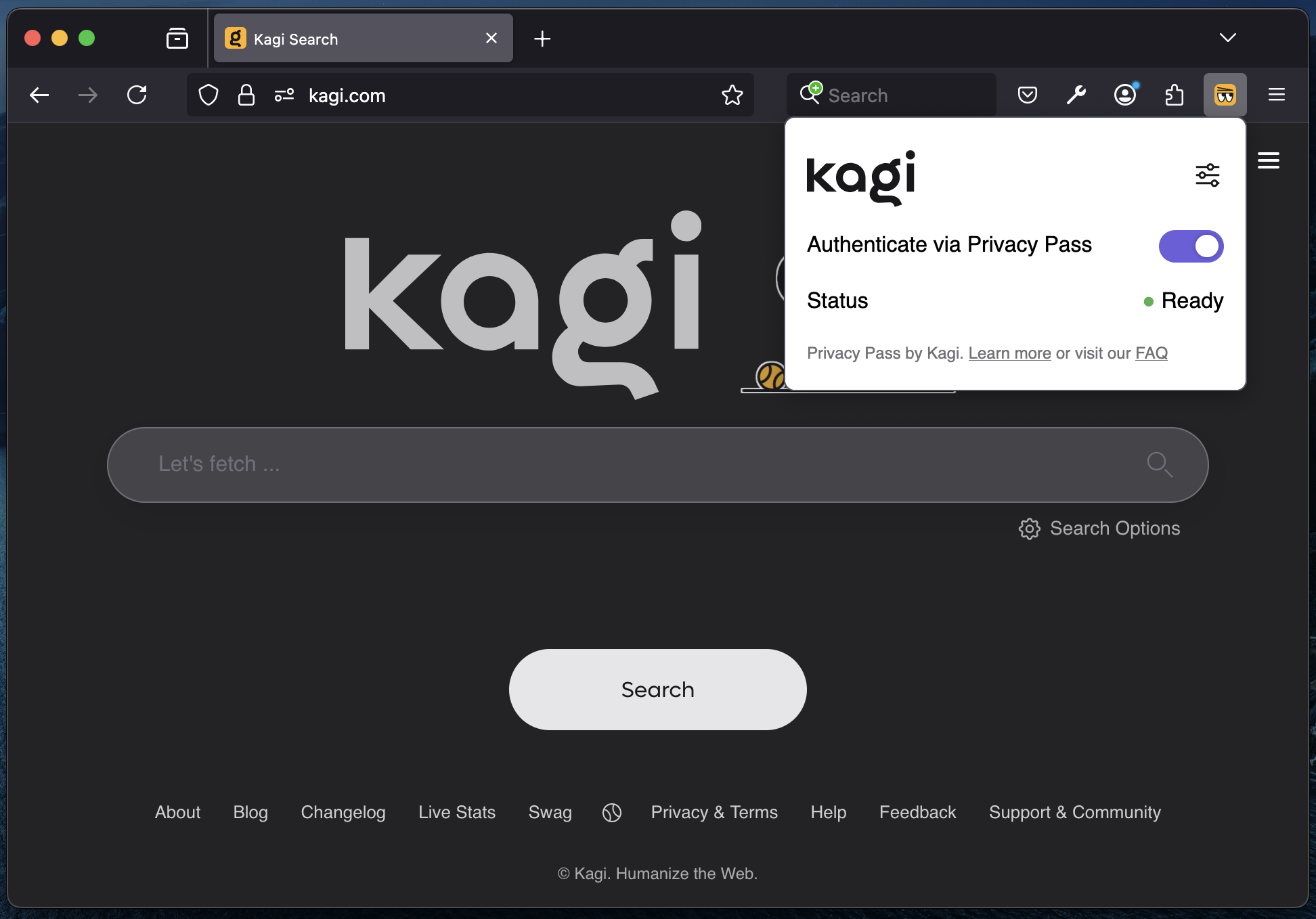Viewport: 1316px width, 919px height.
Task: Click the Let's fetch search field
Action: (658, 465)
